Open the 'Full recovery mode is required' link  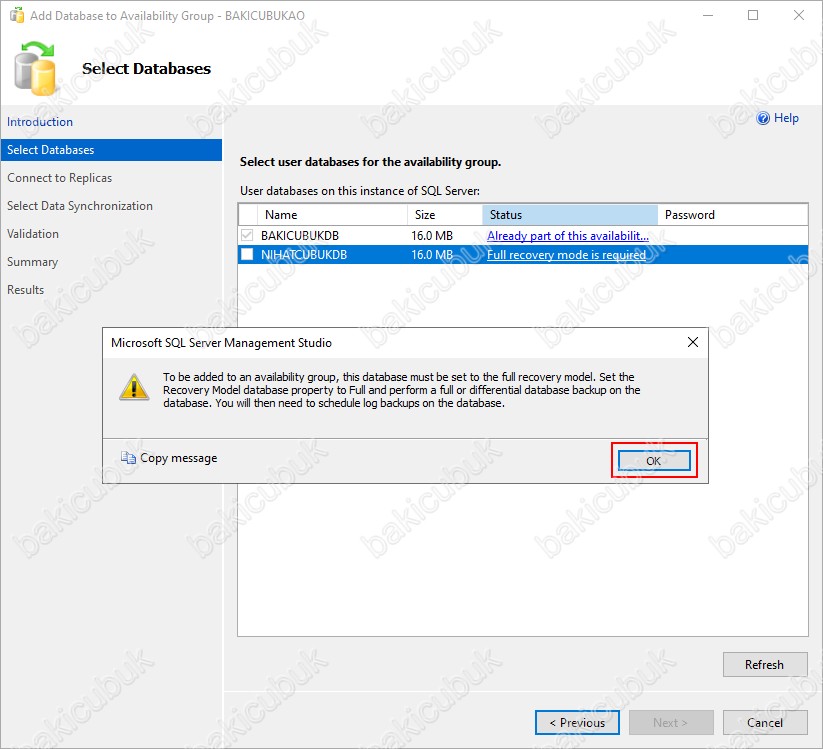pyautogui.click(x=566, y=255)
